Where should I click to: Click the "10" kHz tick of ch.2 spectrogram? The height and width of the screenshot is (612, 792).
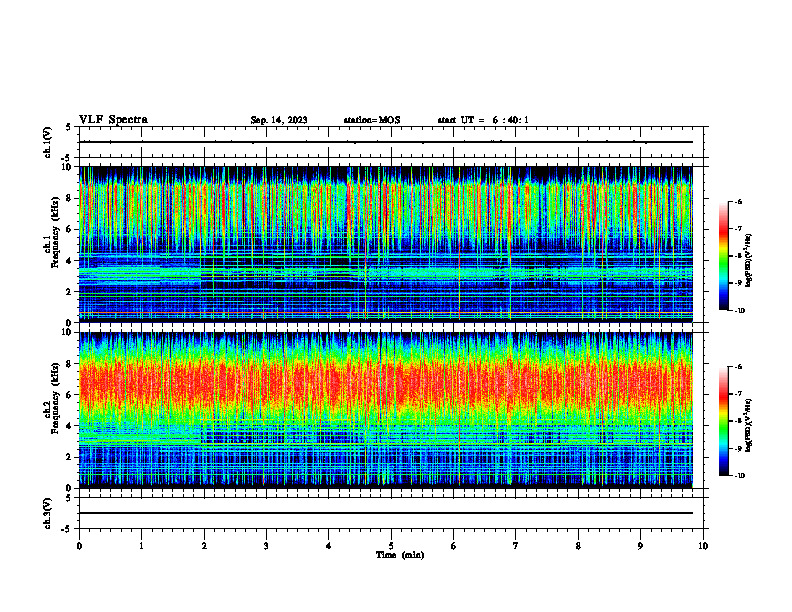click(x=67, y=332)
